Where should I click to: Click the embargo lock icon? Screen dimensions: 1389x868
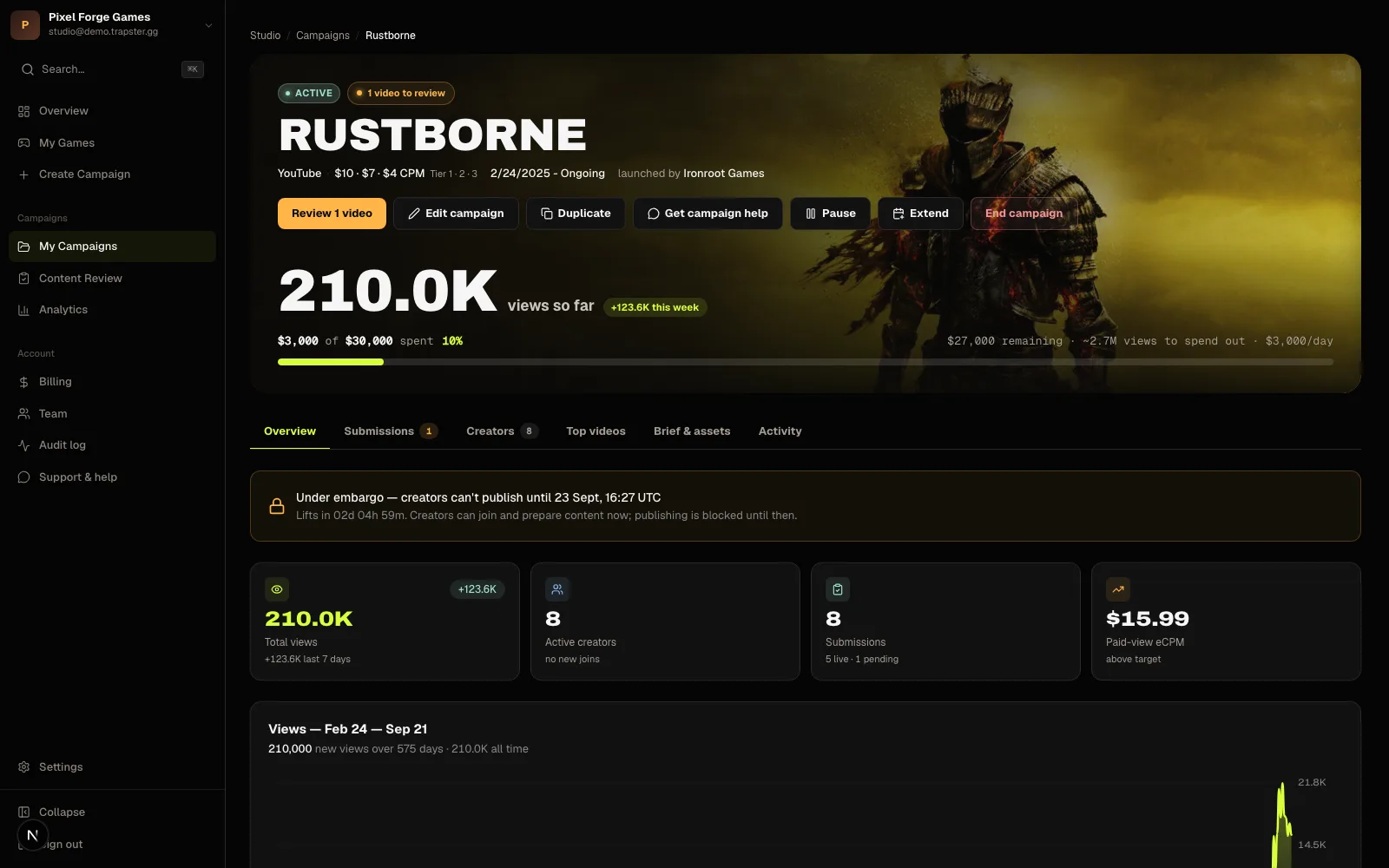point(277,506)
